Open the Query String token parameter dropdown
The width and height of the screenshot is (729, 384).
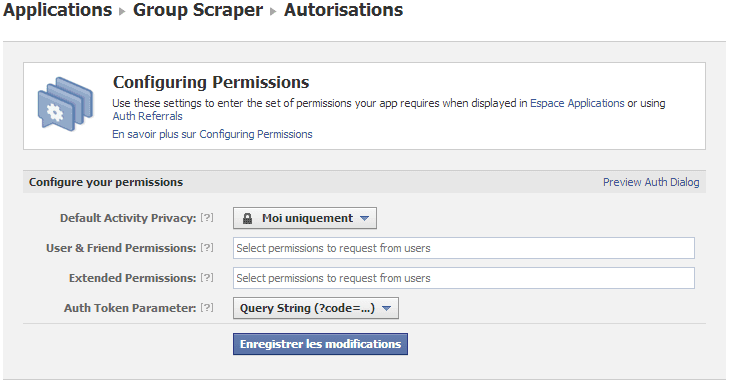pos(316,308)
